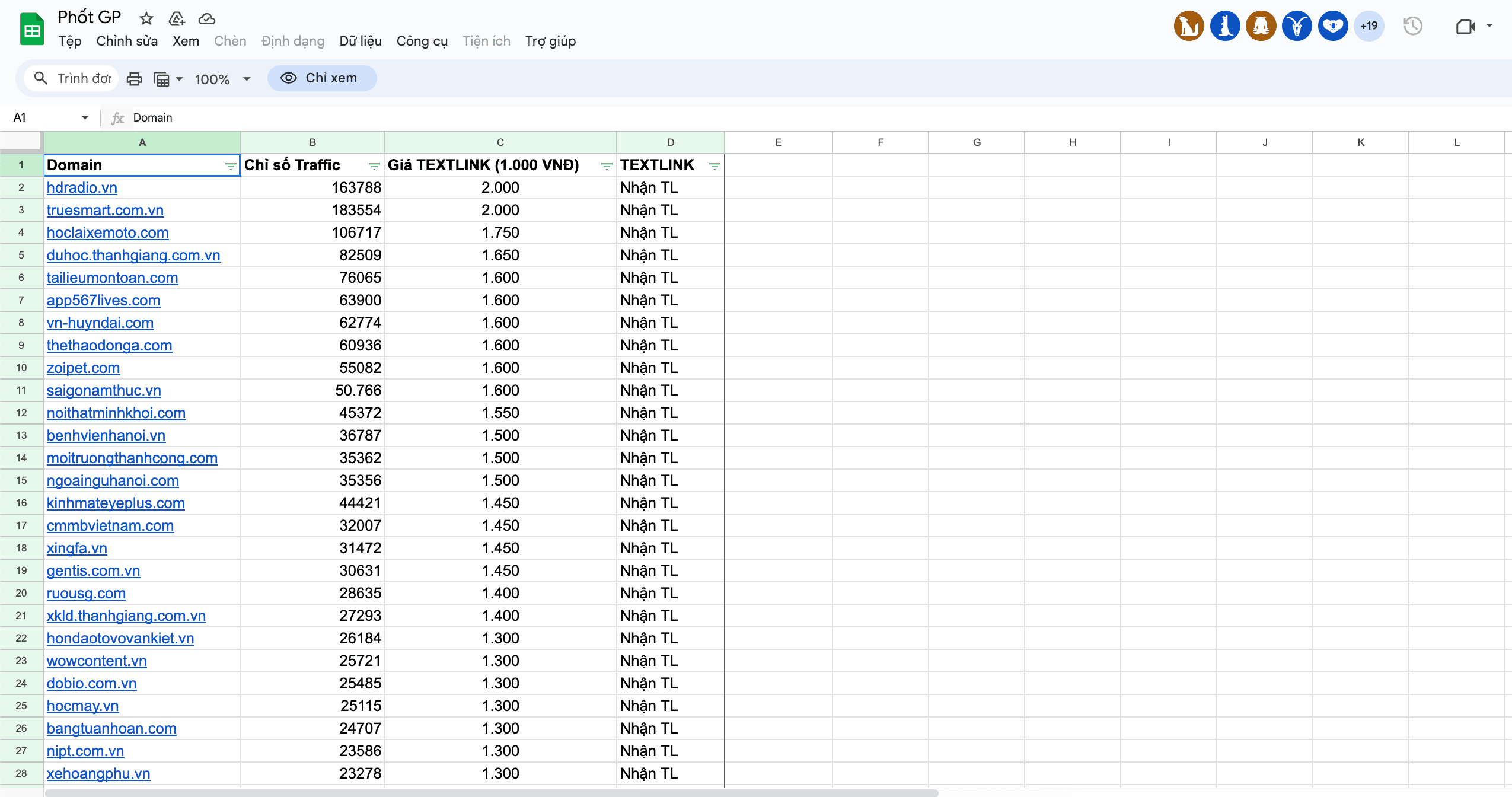Open version history clock icon
Screen dimensions: 1512x797
click(x=1413, y=26)
